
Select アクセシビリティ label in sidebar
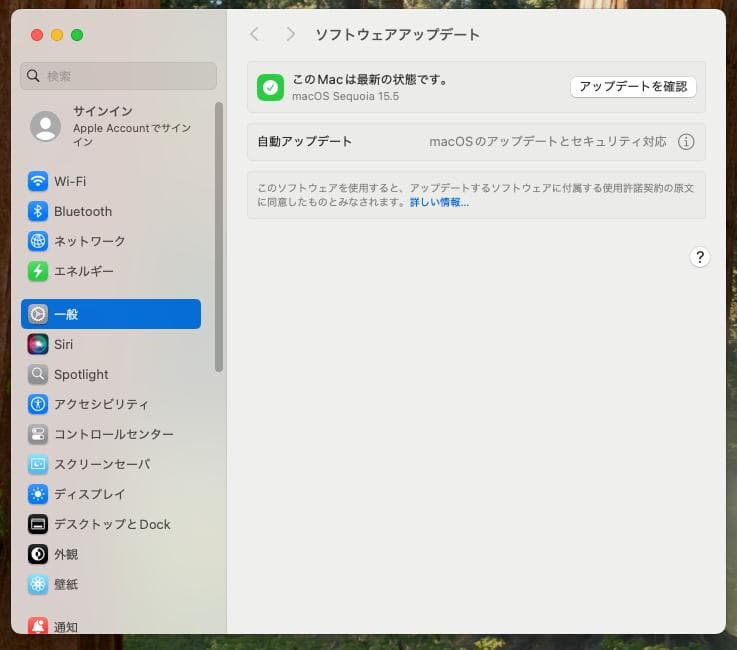(101, 404)
